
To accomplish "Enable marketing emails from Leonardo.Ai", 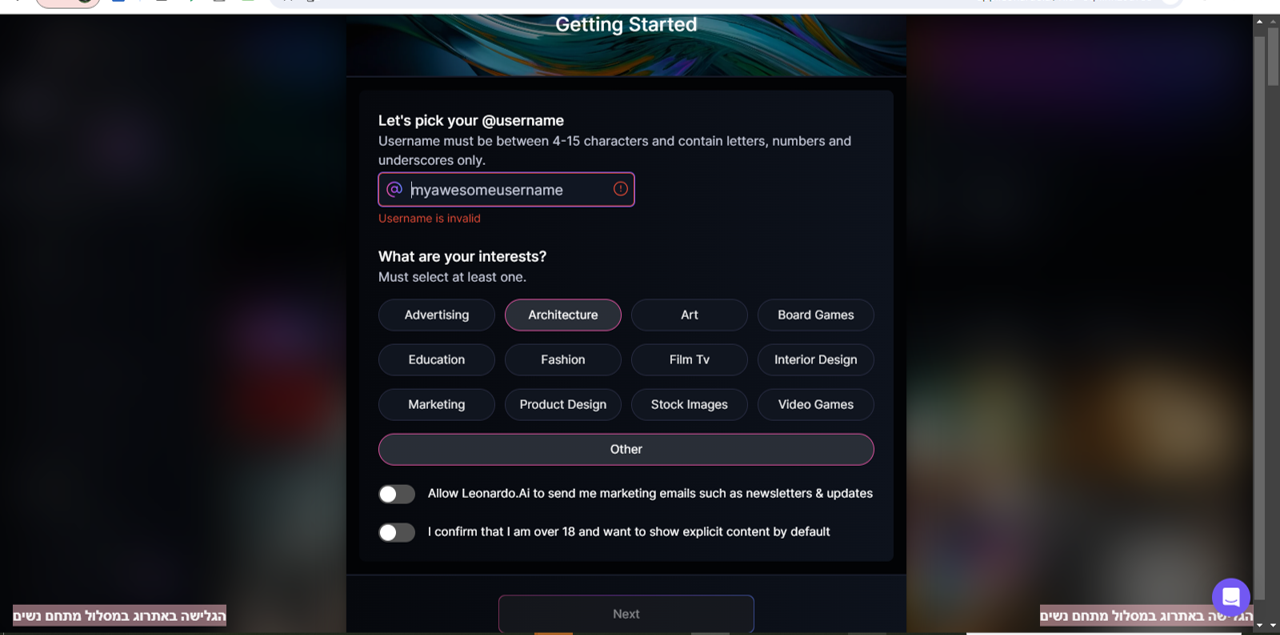I will [397, 494].
